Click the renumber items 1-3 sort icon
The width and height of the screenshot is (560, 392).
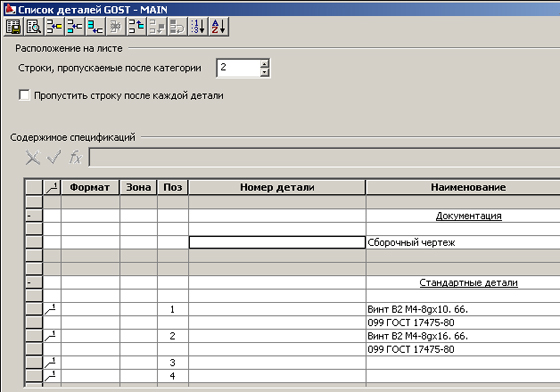click(198, 27)
